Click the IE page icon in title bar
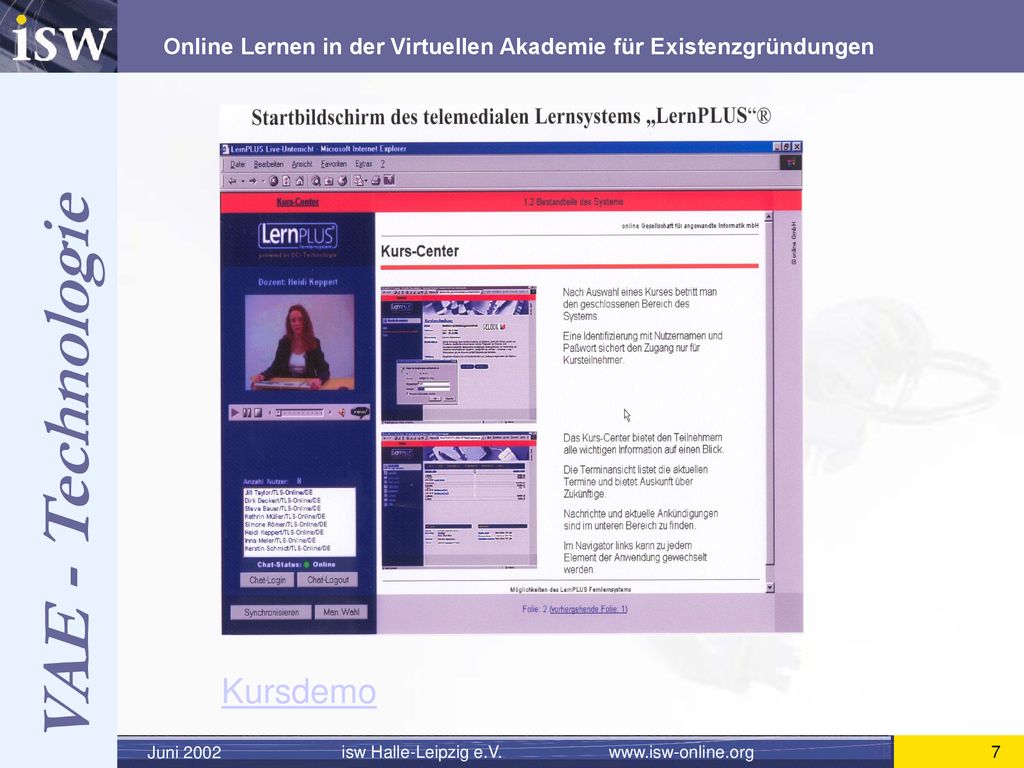Viewport: 1024px width, 768px height. 225,149
